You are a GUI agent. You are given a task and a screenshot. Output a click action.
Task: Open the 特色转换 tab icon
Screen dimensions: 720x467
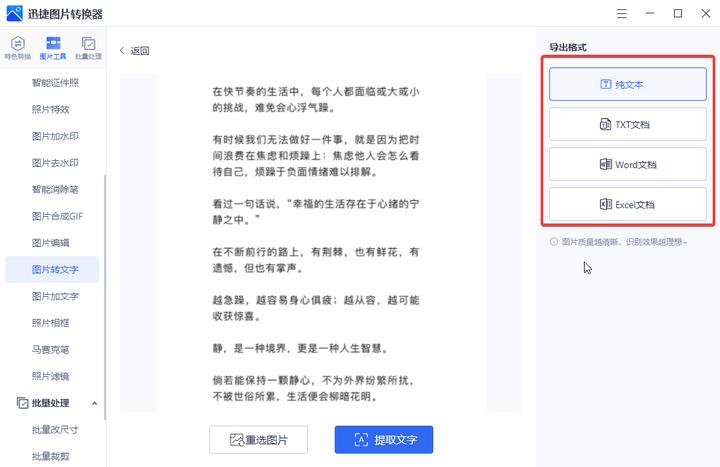tap(17, 47)
